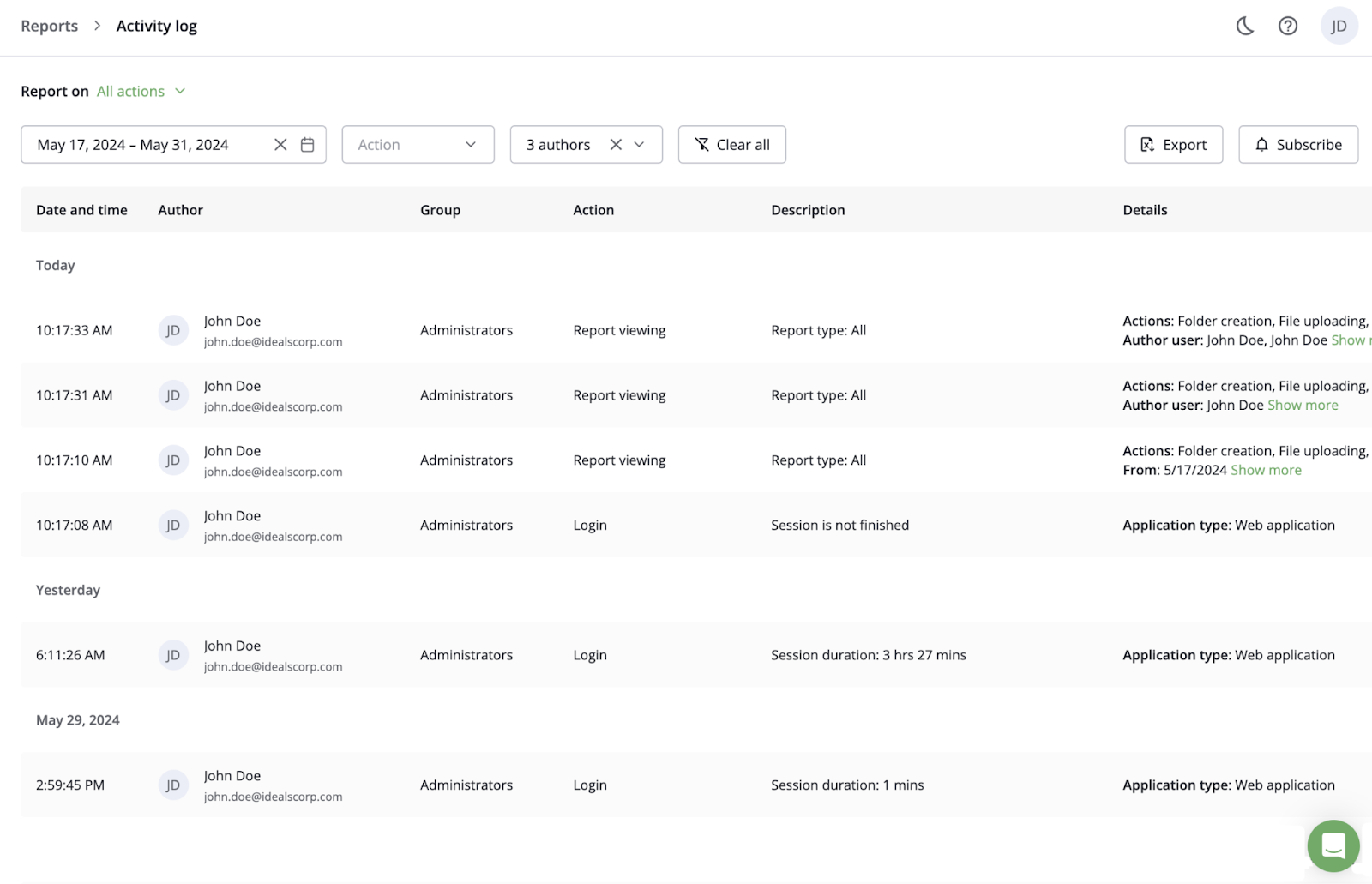Go to Reports breadcrumb

point(49,26)
